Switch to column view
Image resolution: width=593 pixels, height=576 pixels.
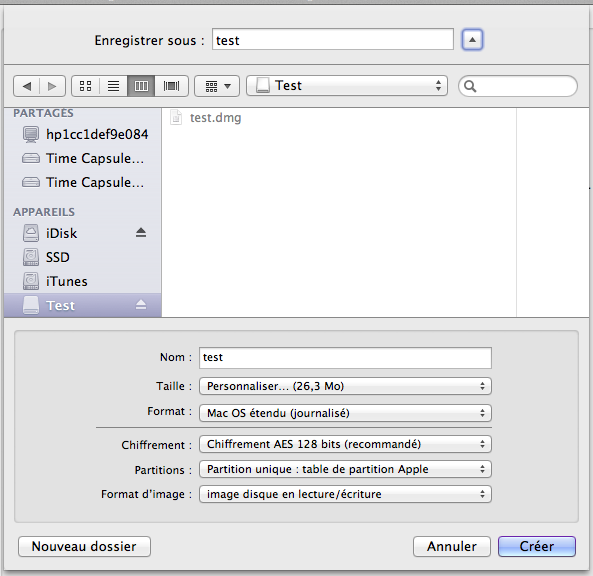point(141,86)
